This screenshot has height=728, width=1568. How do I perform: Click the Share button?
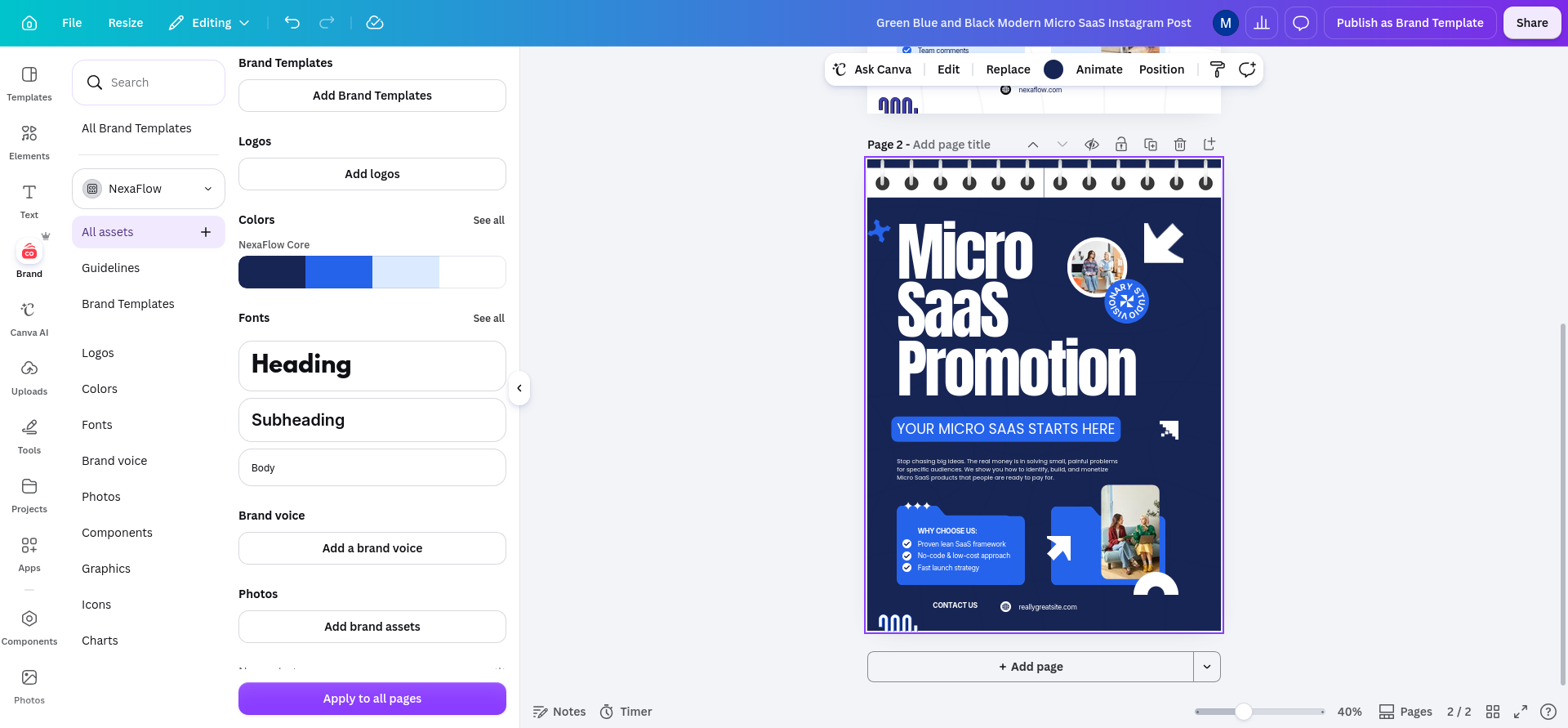pos(1532,23)
